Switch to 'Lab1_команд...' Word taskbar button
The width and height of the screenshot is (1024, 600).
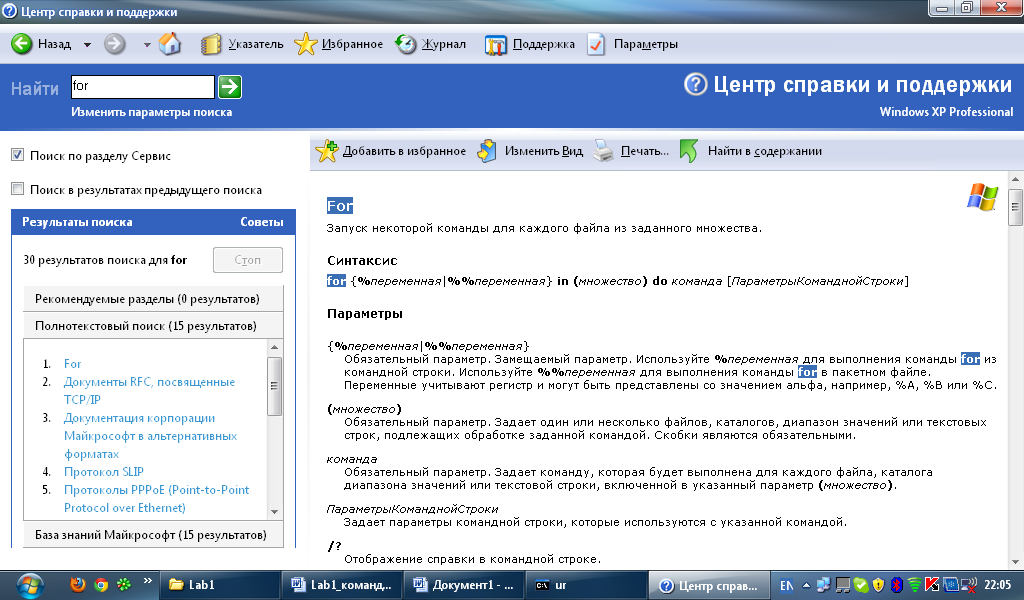click(342, 585)
